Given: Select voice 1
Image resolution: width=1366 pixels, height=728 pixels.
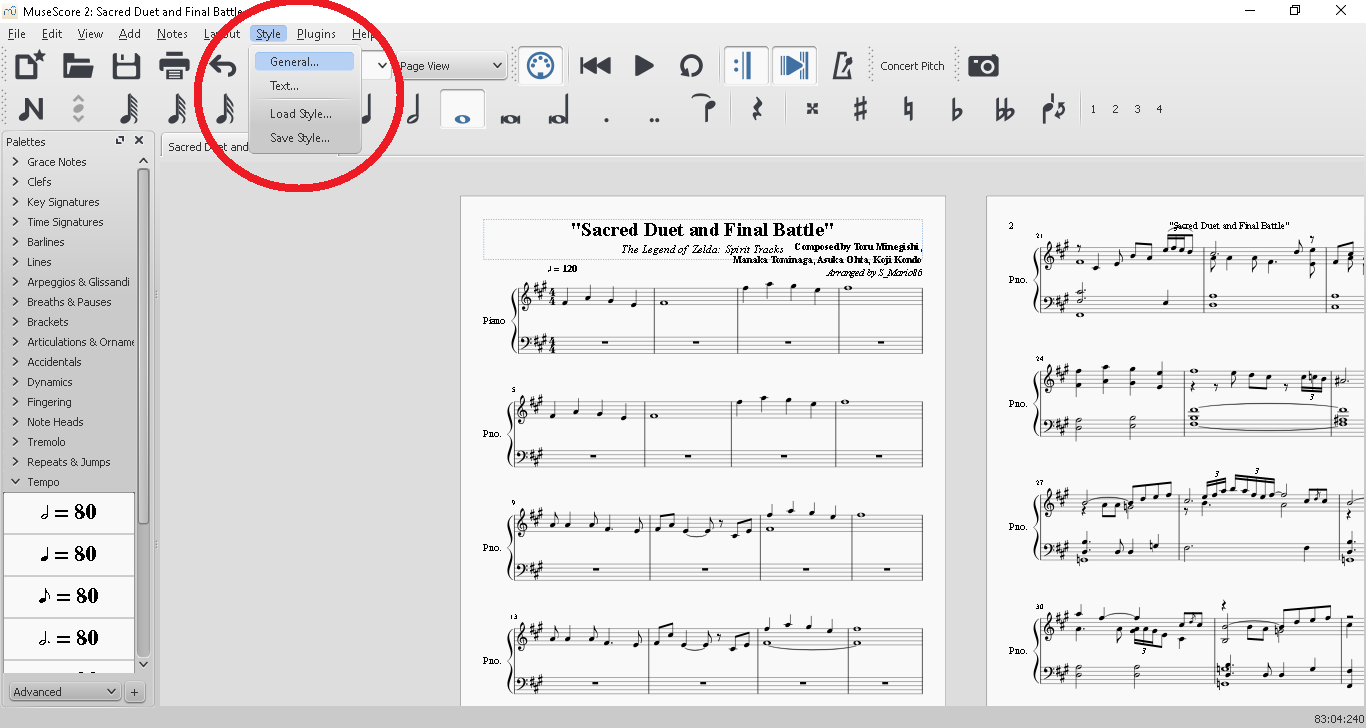Looking at the screenshot, I should click(x=1093, y=109).
